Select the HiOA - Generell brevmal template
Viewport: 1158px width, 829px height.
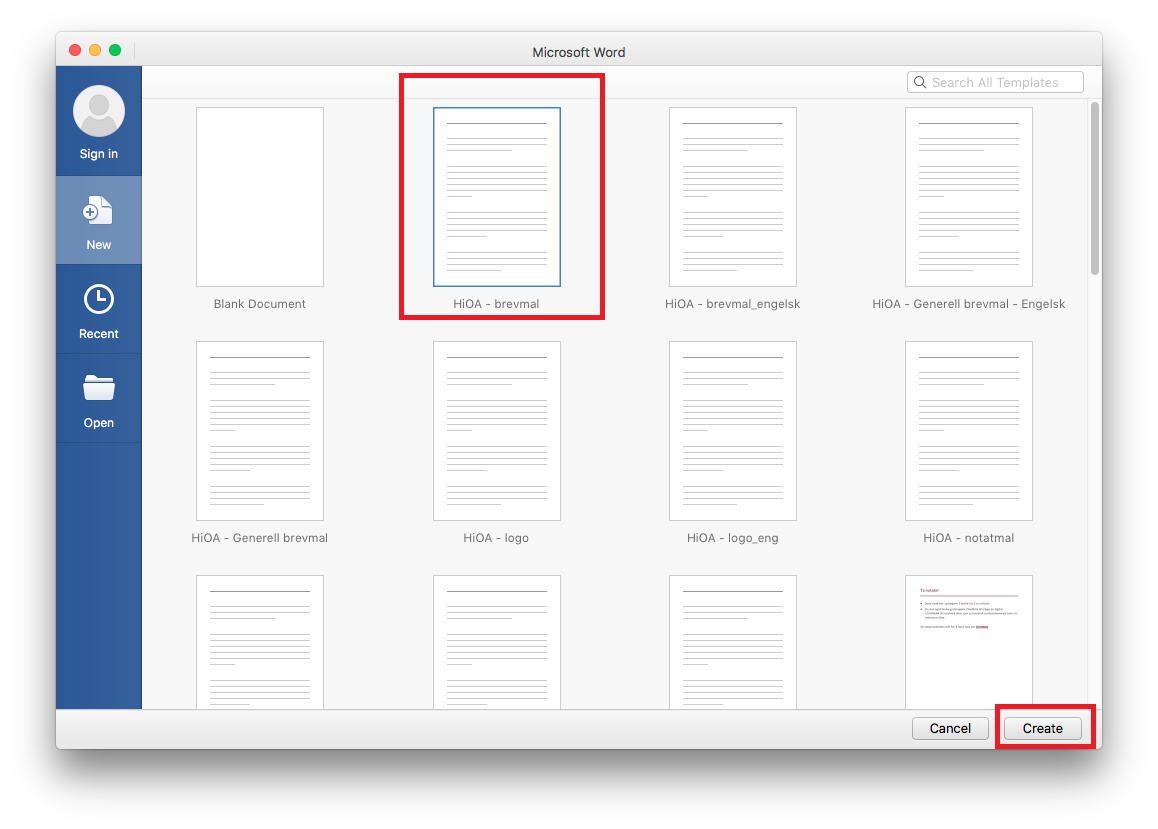(260, 431)
